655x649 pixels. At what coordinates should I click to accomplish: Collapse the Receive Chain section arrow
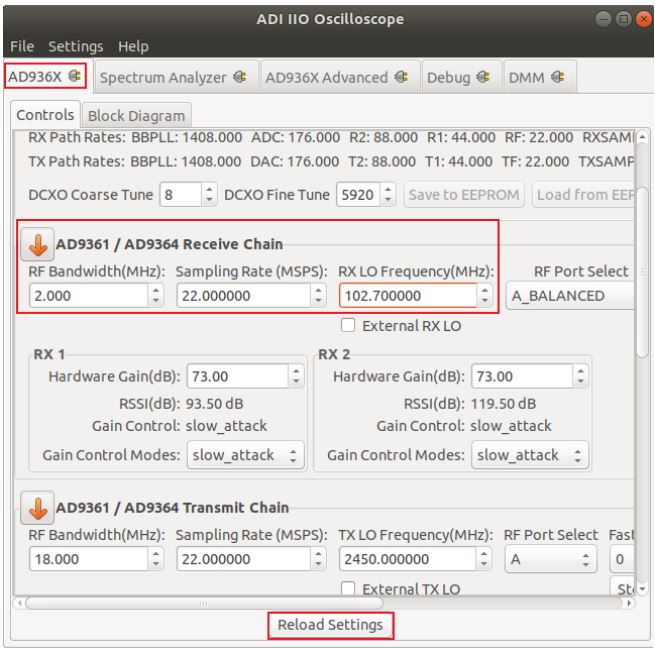coord(36,244)
